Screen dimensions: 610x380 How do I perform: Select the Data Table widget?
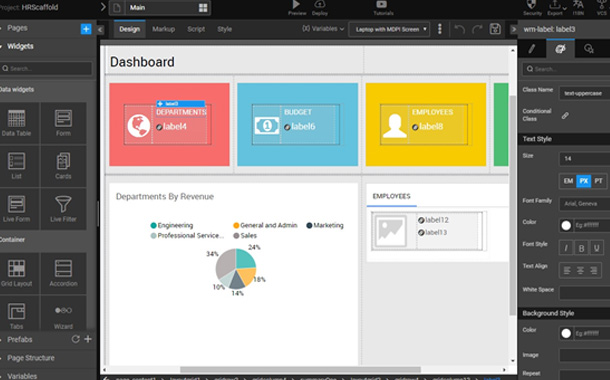coord(16,123)
